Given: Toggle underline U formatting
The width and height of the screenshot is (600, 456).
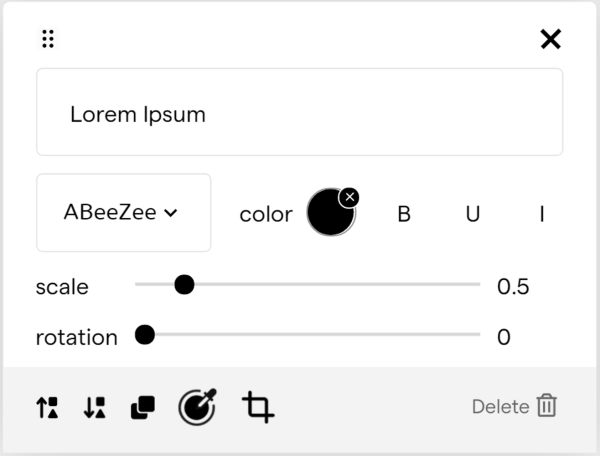Looking at the screenshot, I should [x=473, y=214].
